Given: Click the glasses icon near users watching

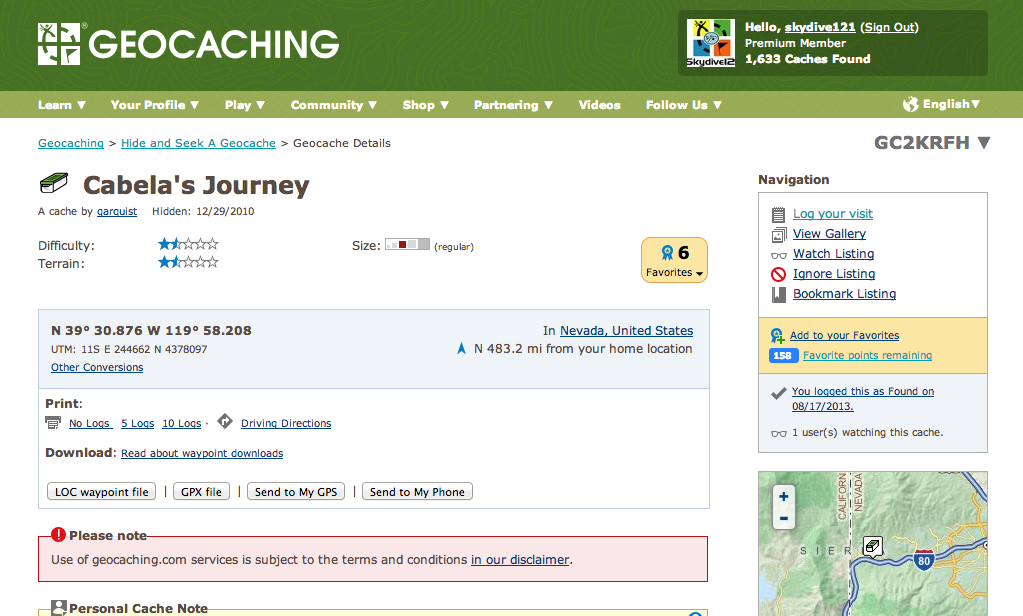Looking at the screenshot, I should [778, 433].
